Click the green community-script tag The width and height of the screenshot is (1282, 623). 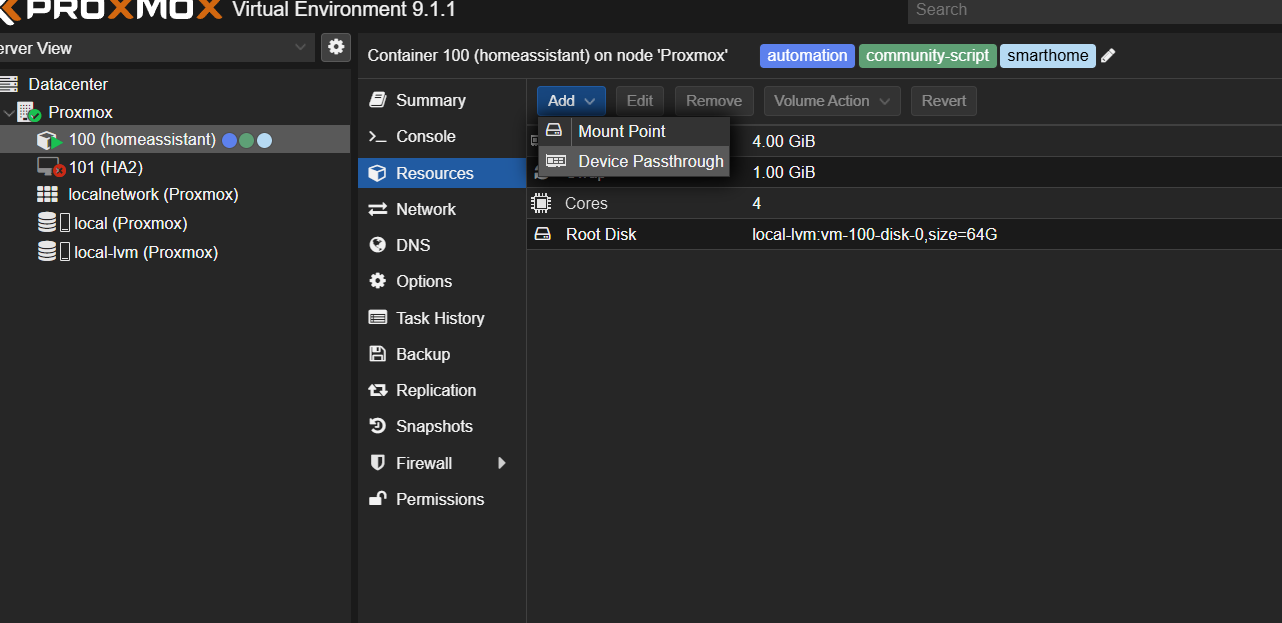click(x=927, y=56)
